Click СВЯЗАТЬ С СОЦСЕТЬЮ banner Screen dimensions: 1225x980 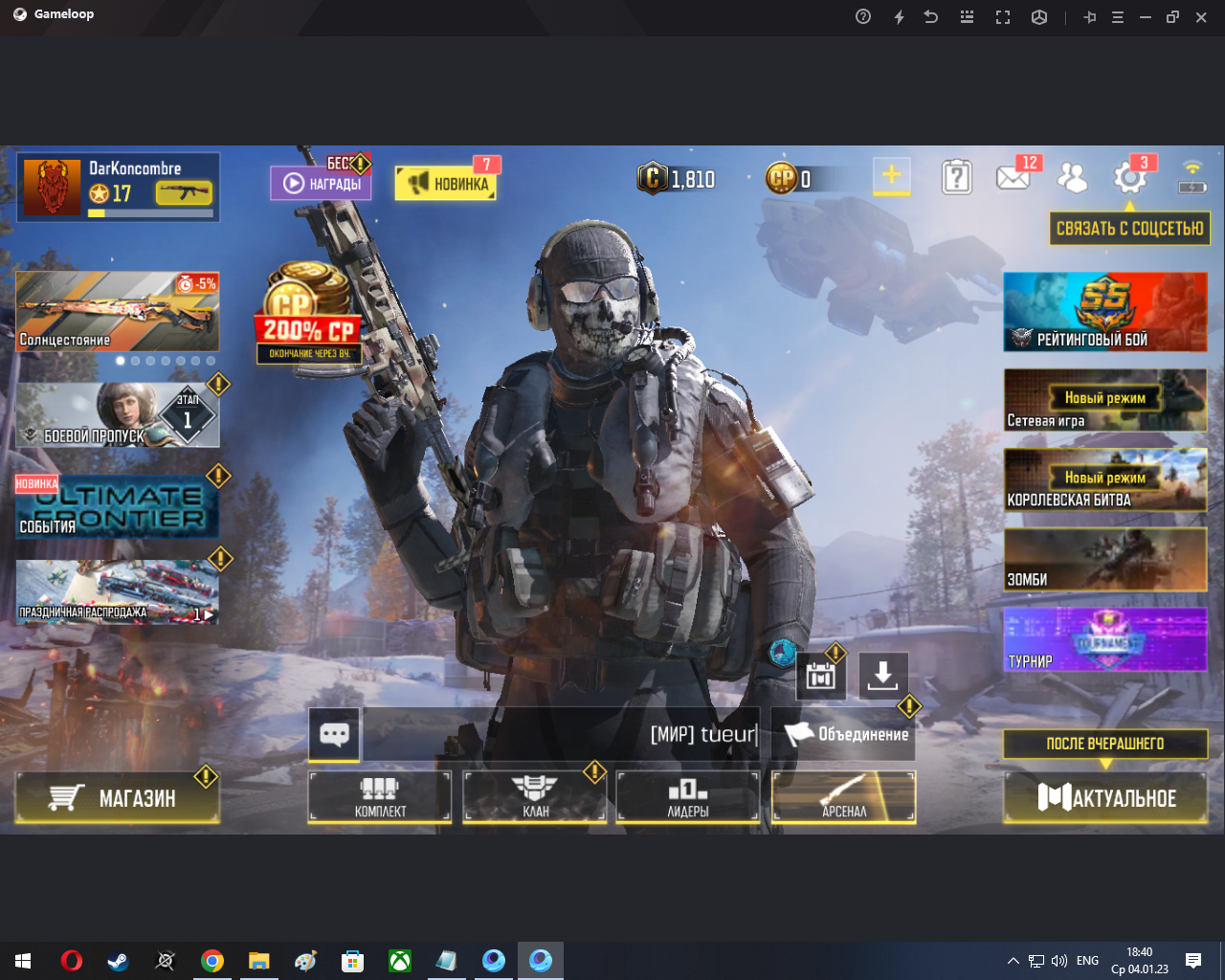(1129, 229)
